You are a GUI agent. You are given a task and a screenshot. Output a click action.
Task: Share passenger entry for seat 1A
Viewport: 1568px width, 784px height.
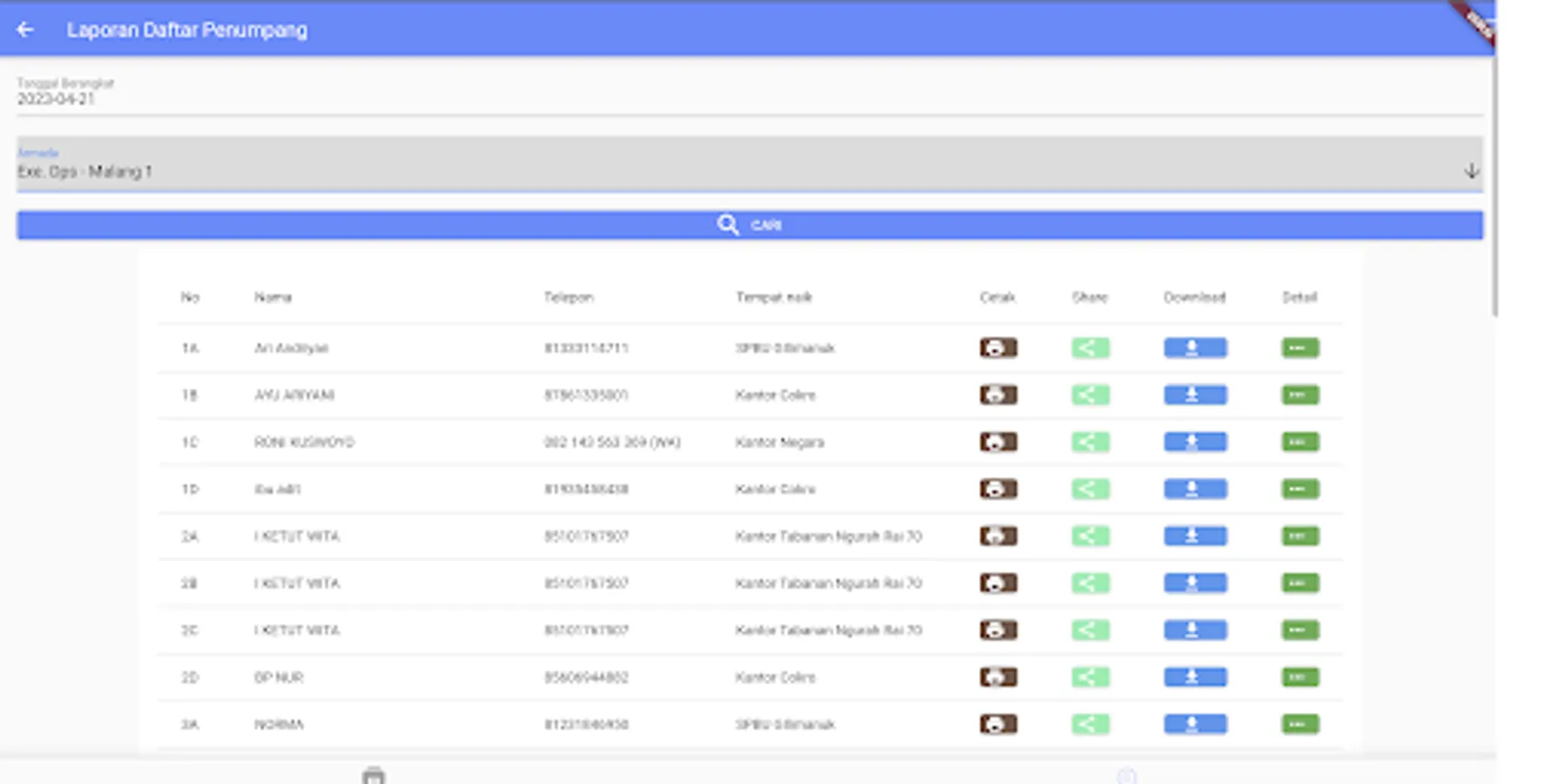tap(1091, 348)
